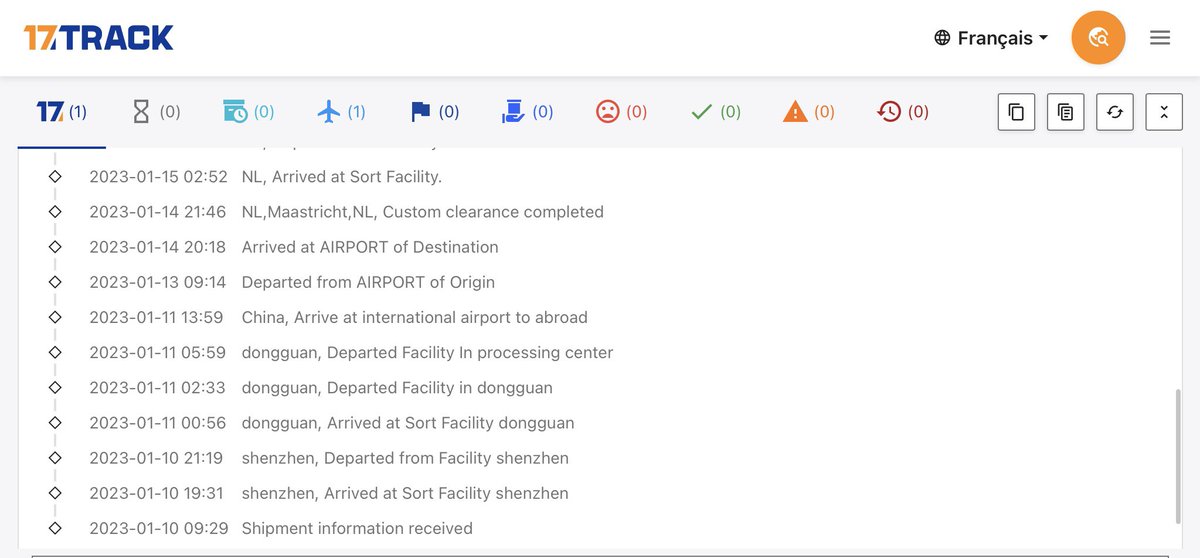Click 'Arrived at AIRPORT of Destination' event
1200x558 pixels.
(370, 247)
